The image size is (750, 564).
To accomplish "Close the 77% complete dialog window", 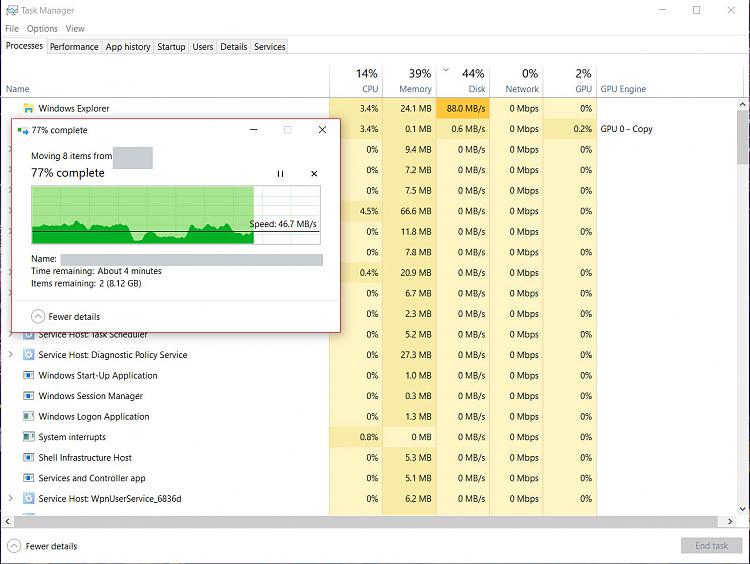I will click(322, 130).
